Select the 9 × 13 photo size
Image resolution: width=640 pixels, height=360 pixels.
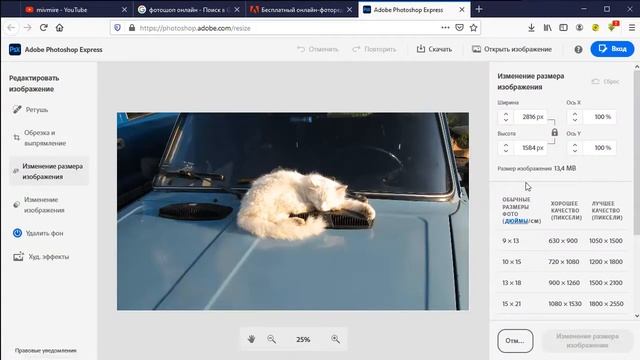510,241
